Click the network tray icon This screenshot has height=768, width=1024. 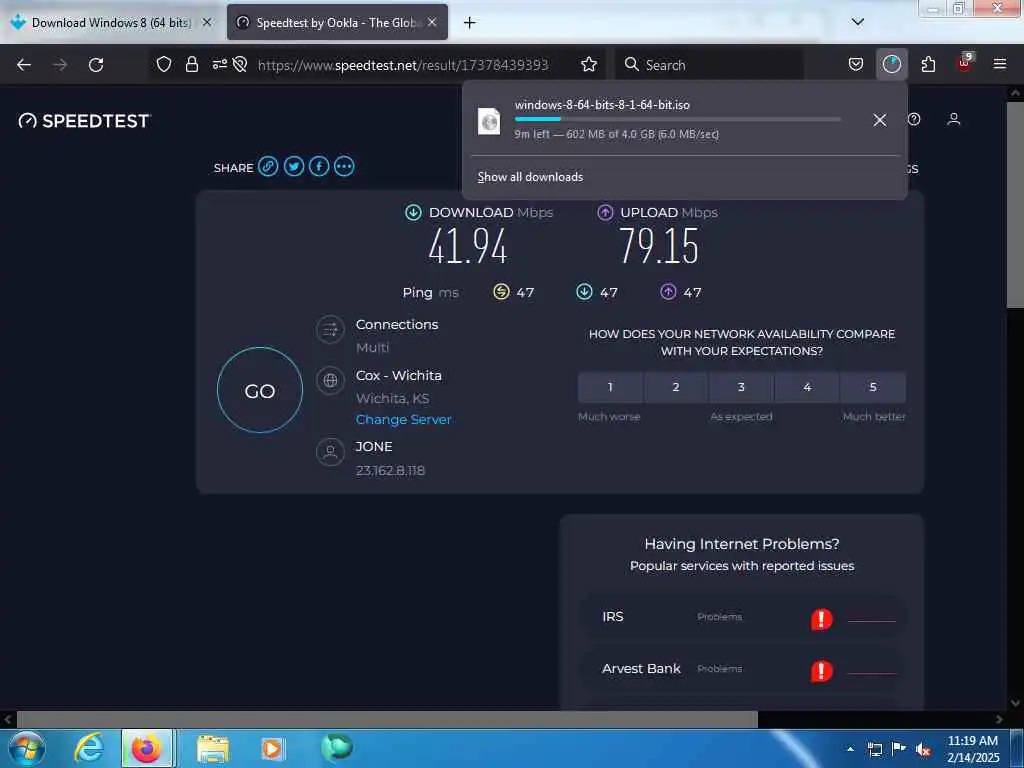875,749
